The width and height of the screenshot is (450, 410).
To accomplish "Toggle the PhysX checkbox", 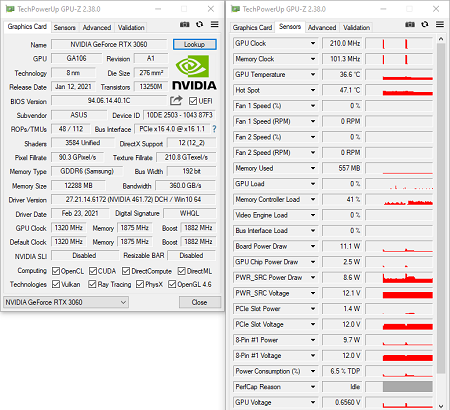I will [140, 284].
